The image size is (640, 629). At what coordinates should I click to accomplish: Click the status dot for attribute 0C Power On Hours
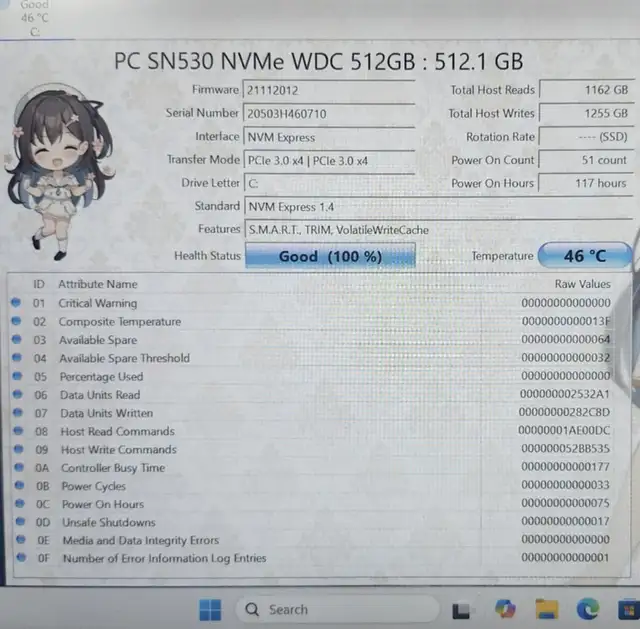pos(20,503)
